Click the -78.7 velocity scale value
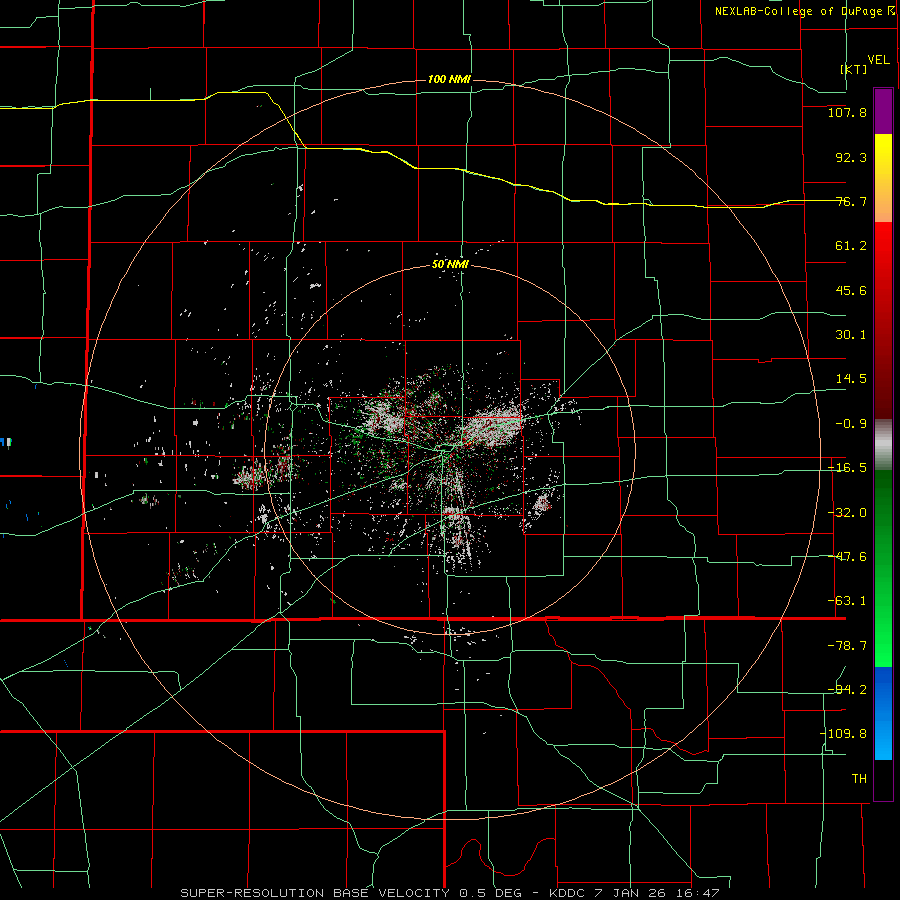The width and height of the screenshot is (900, 900). click(x=847, y=646)
